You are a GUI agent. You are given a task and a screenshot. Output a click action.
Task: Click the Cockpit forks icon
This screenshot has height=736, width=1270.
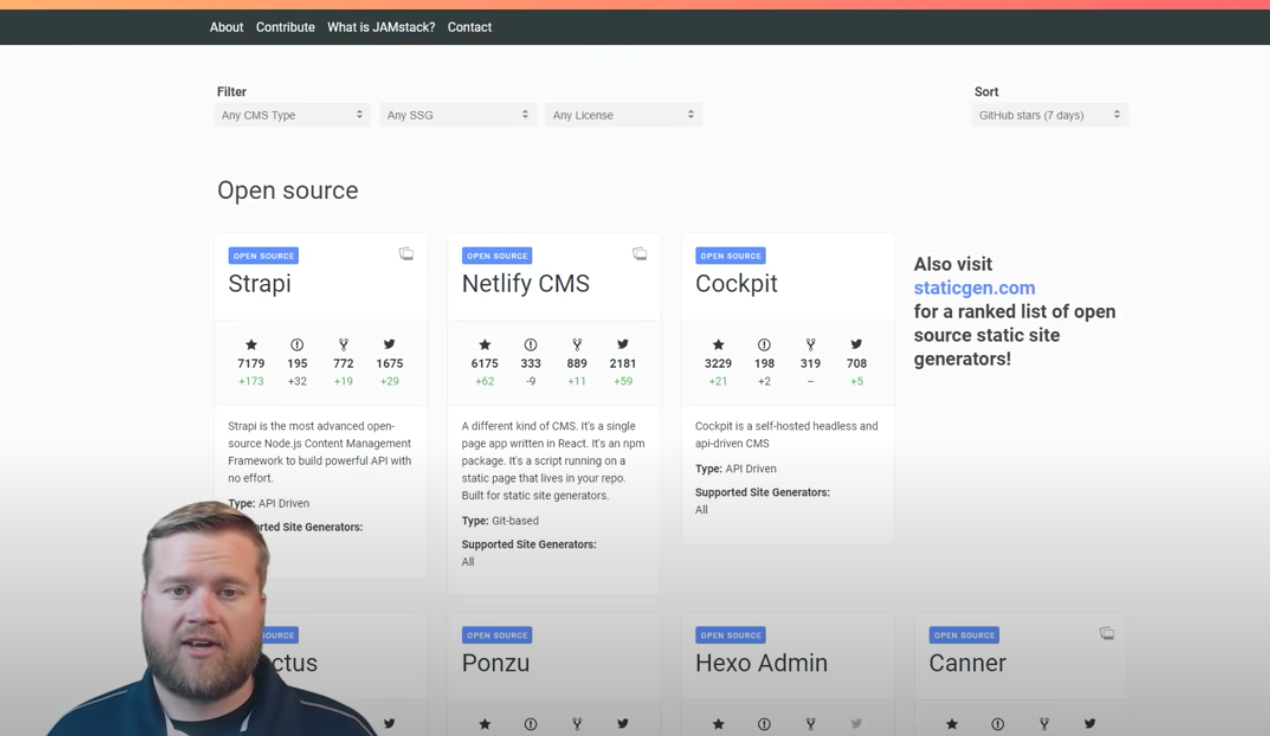point(810,344)
